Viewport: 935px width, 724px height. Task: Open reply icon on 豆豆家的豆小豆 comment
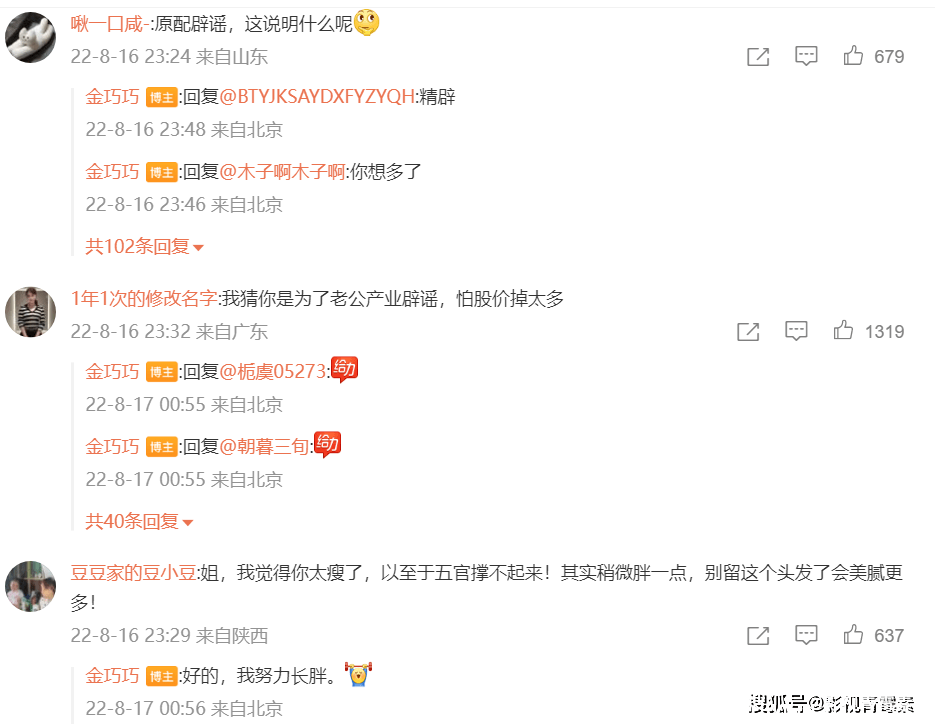806,635
